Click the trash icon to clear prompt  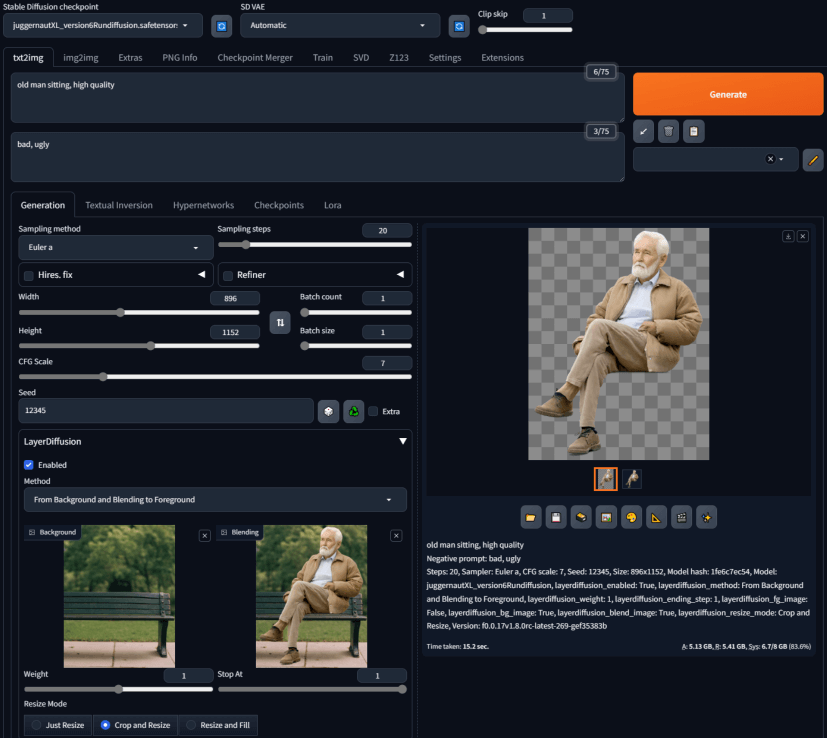pos(669,131)
